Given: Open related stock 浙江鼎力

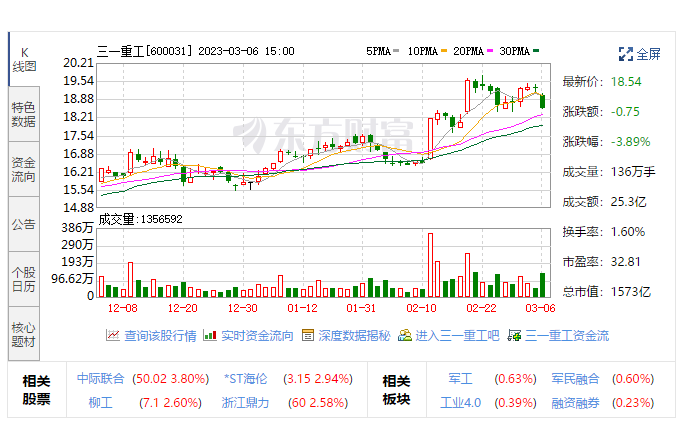Looking at the screenshot, I should 245,402.
